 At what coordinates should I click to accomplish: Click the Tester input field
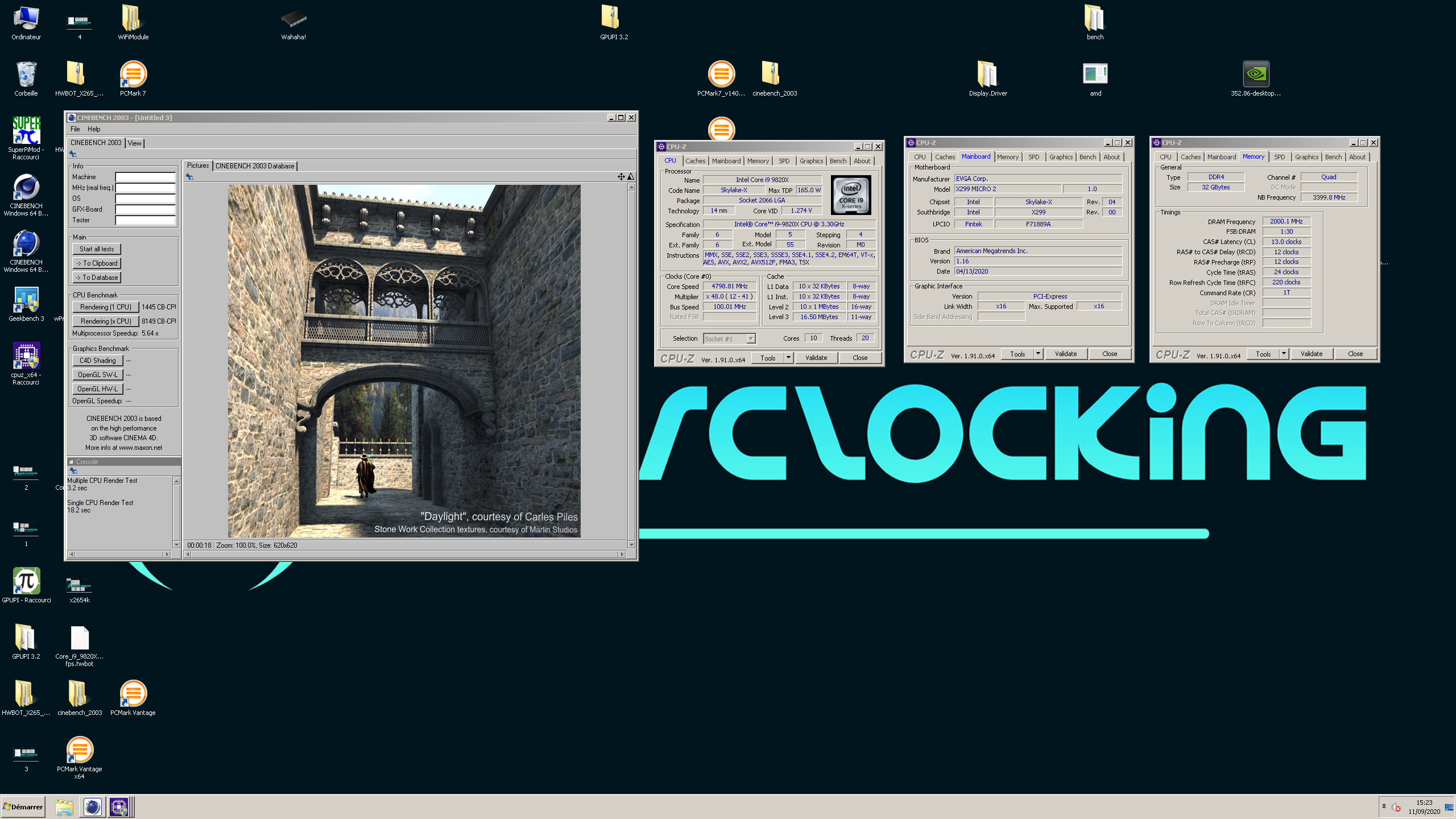click(x=146, y=220)
